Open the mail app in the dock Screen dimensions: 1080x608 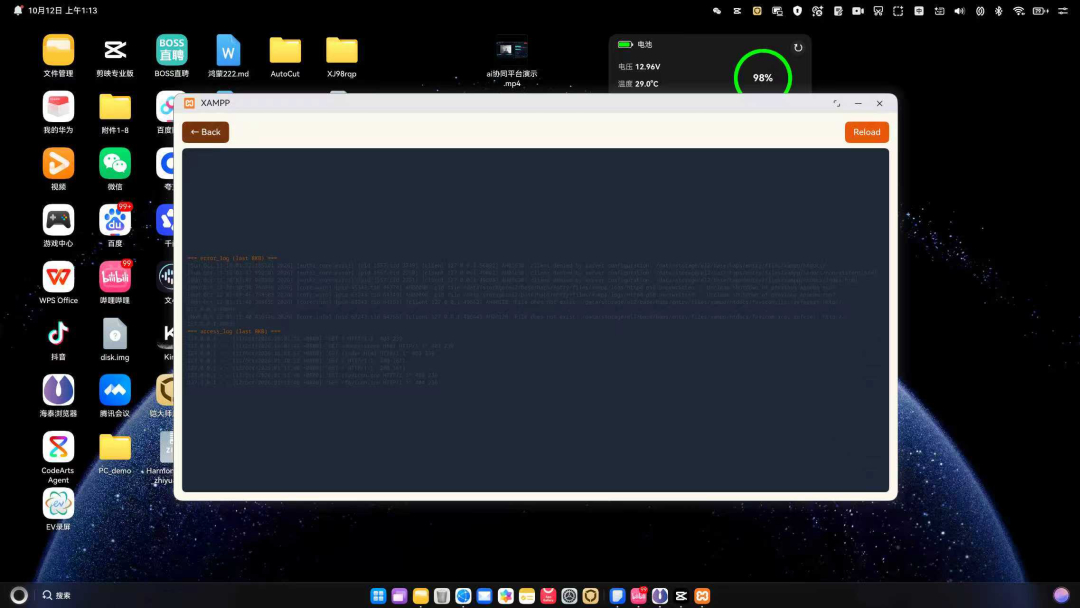pos(484,596)
